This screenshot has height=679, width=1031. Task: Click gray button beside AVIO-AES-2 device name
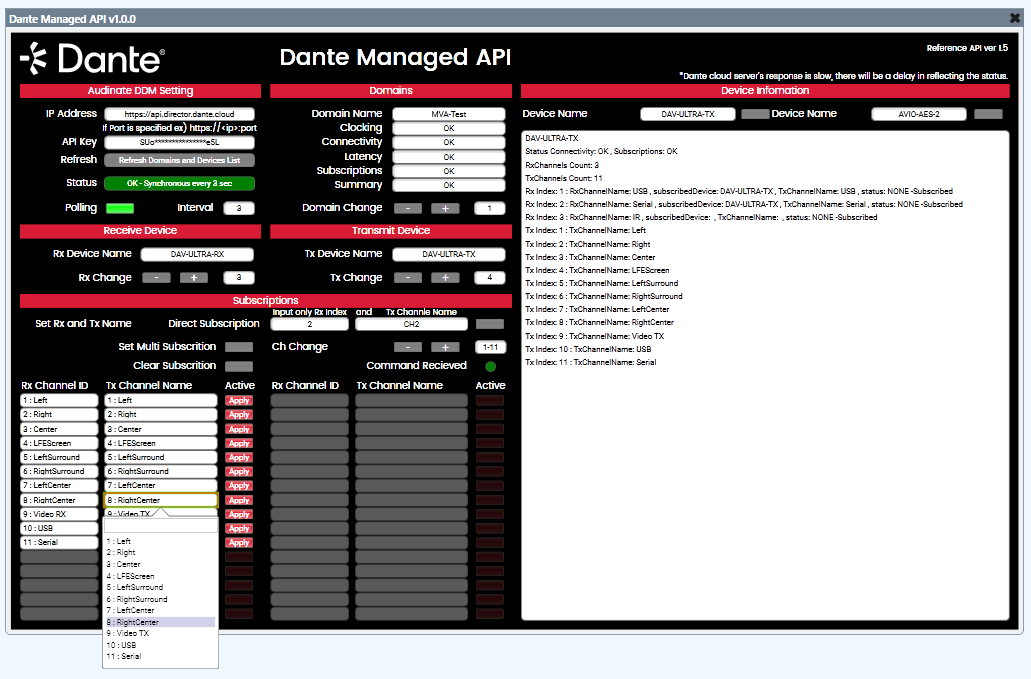988,114
